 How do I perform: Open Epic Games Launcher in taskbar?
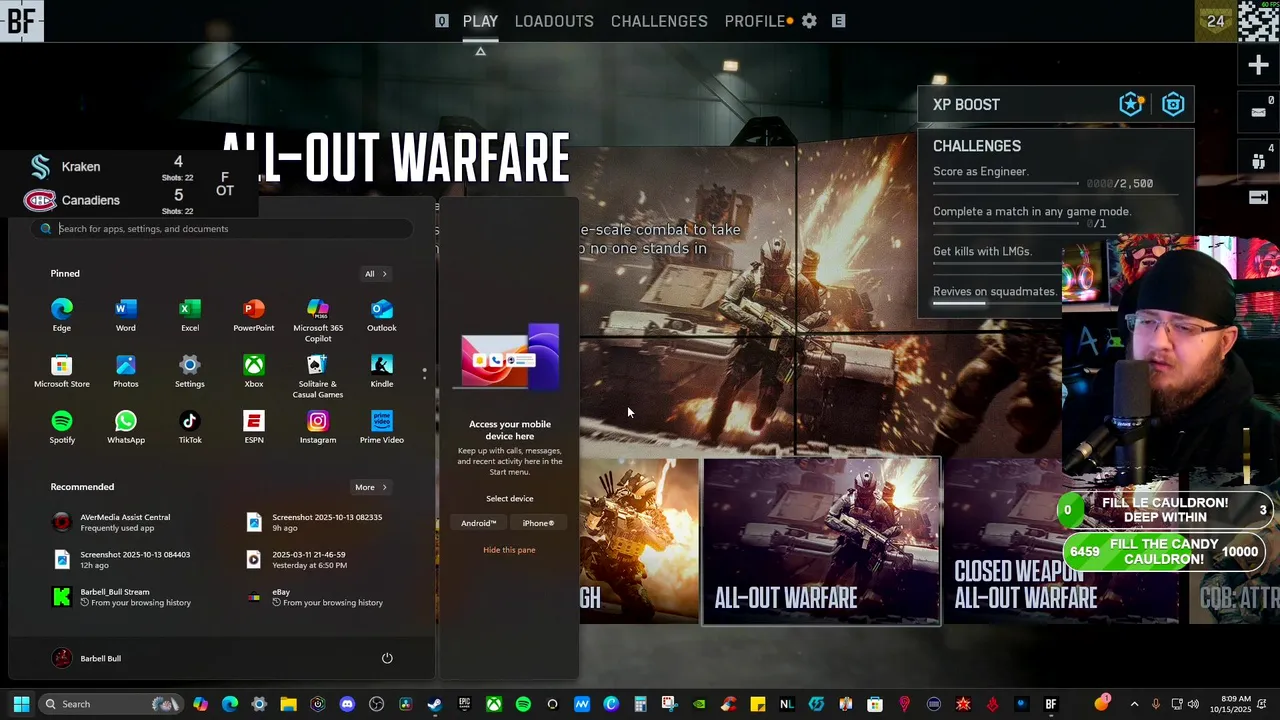pos(464,704)
